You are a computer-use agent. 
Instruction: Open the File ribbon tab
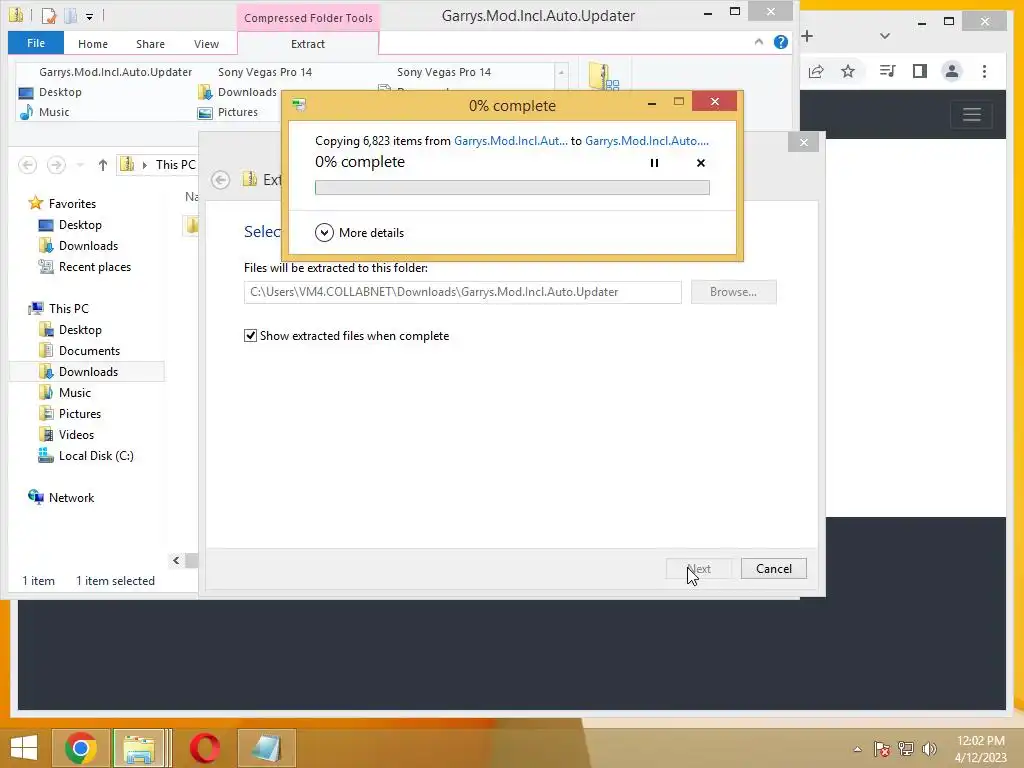(36, 43)
